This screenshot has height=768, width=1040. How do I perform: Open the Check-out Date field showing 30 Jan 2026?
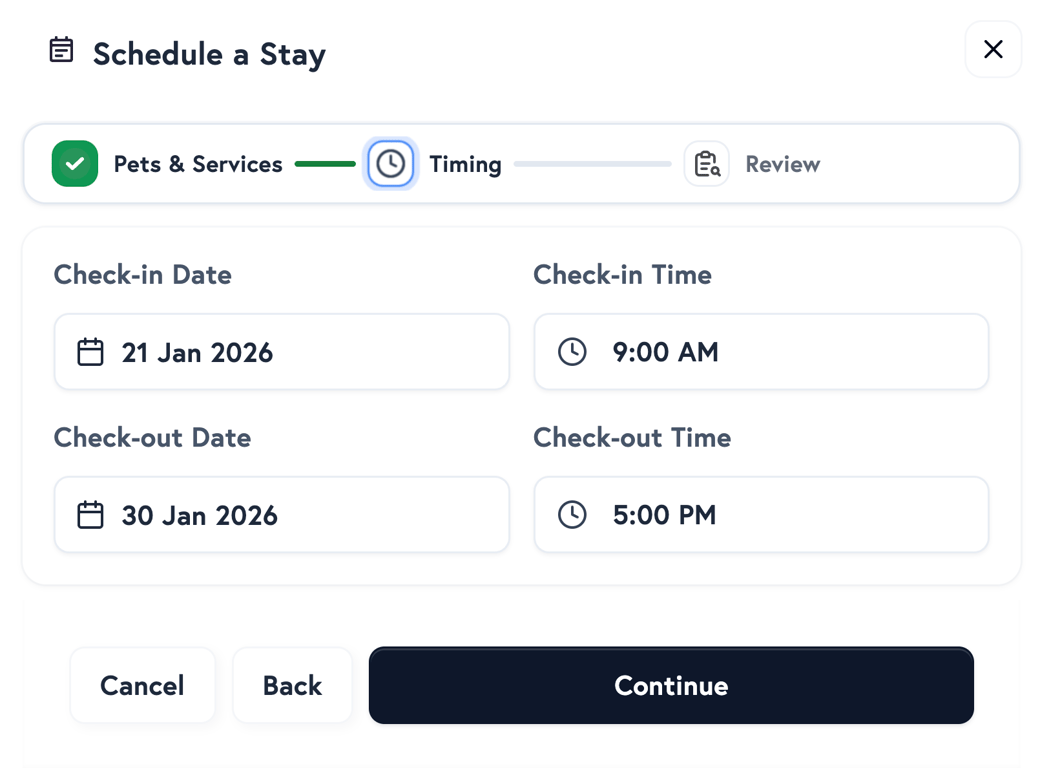pyautogui.click(x=281, y=514)
